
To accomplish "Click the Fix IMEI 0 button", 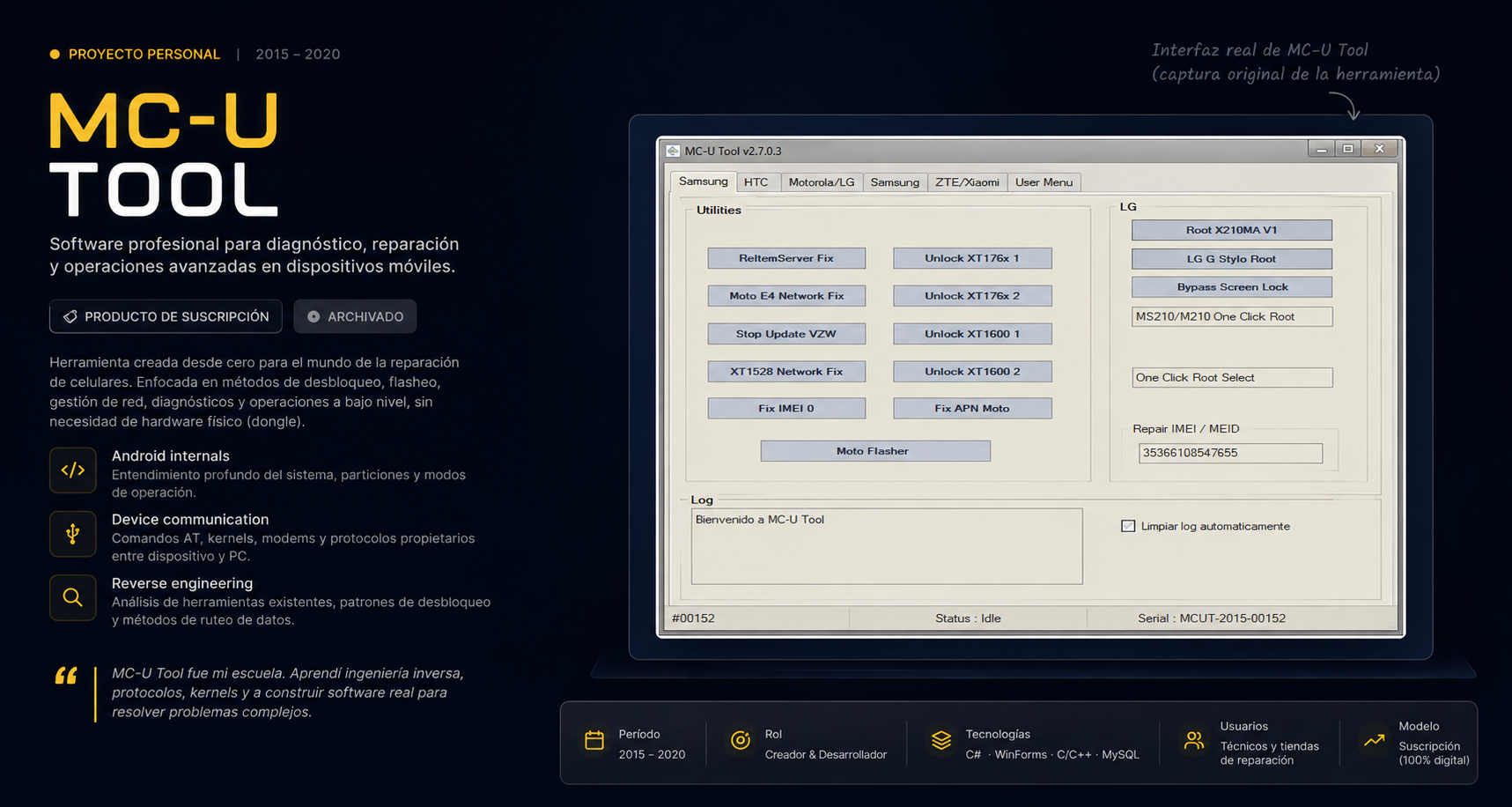I will pos(786,409).
